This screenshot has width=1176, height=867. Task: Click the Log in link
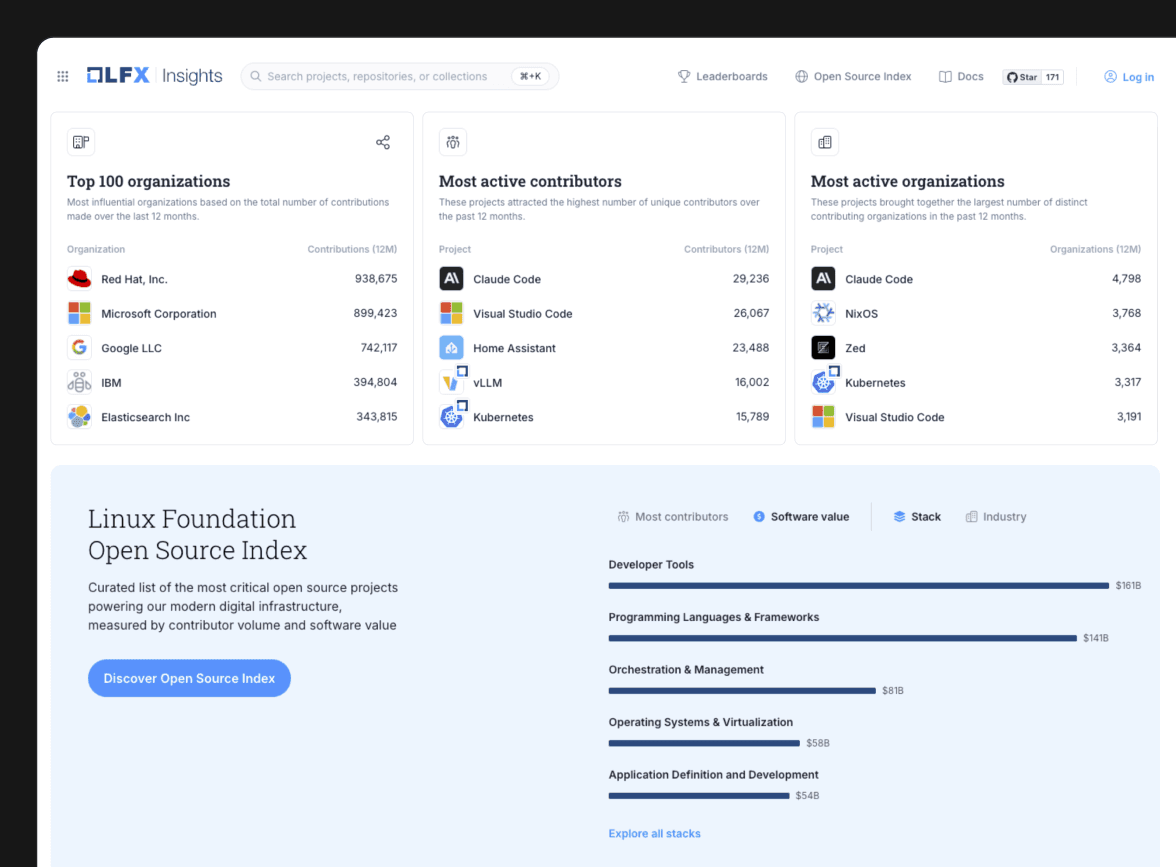pos(1129,76)
